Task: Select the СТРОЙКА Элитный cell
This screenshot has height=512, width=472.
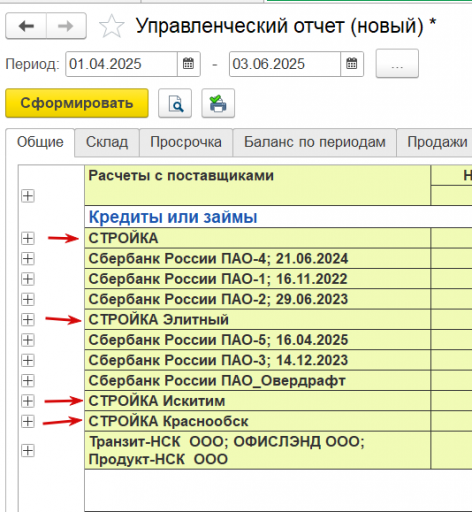Action: coord(257,319)
